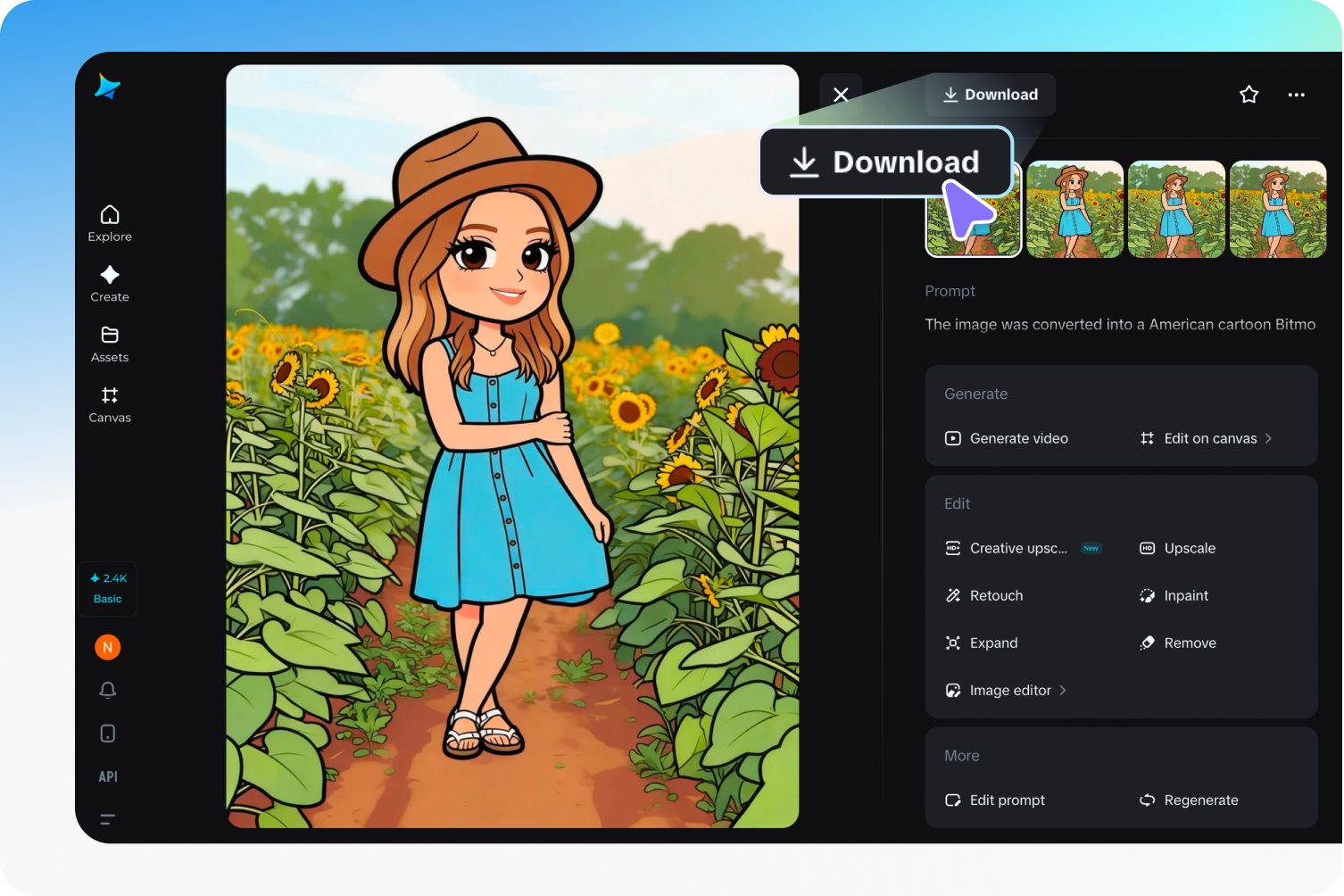Viewport: 1344px width, 896px height.
Task: Launch Creative upscale
Action: click(1017, 548)
